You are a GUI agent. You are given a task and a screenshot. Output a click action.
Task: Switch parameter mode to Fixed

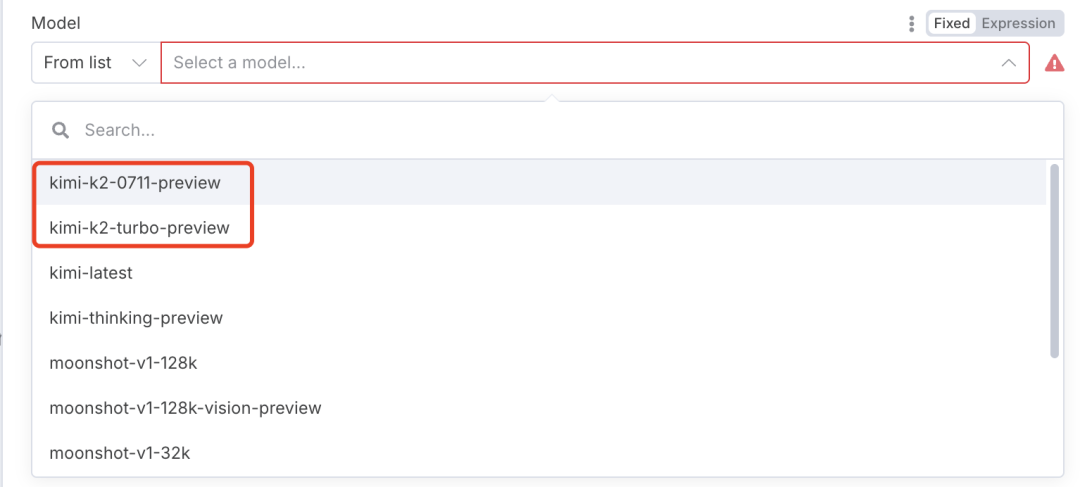pos(951,23)
